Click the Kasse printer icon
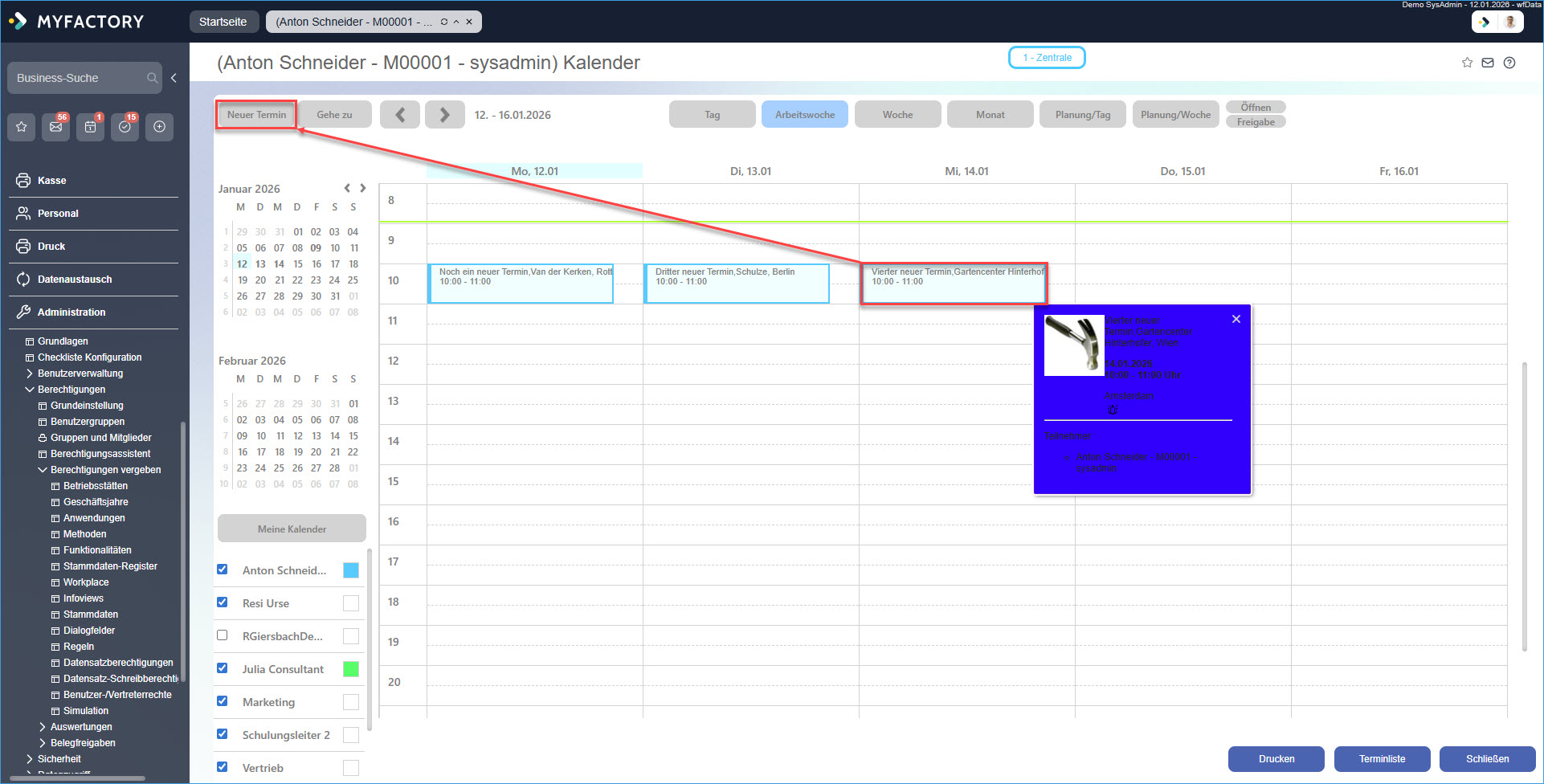The image size is (1544, 784). click(23, 181)
